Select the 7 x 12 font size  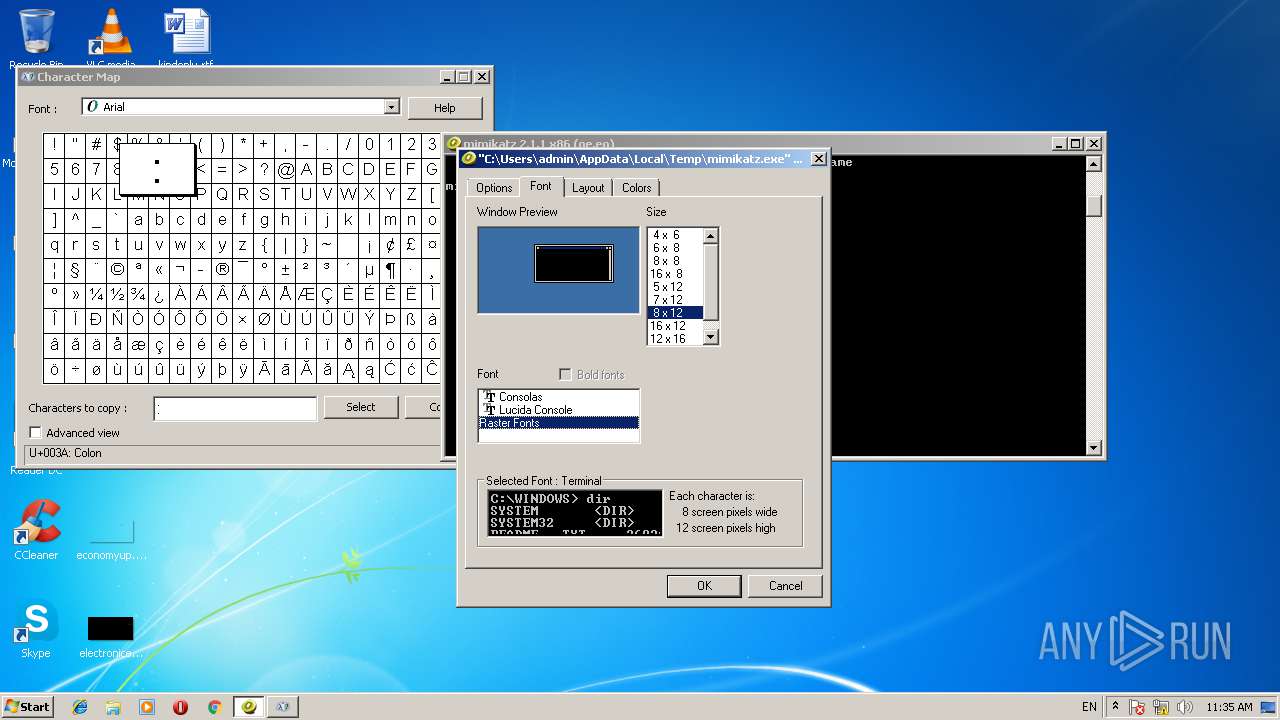(675, 300)
